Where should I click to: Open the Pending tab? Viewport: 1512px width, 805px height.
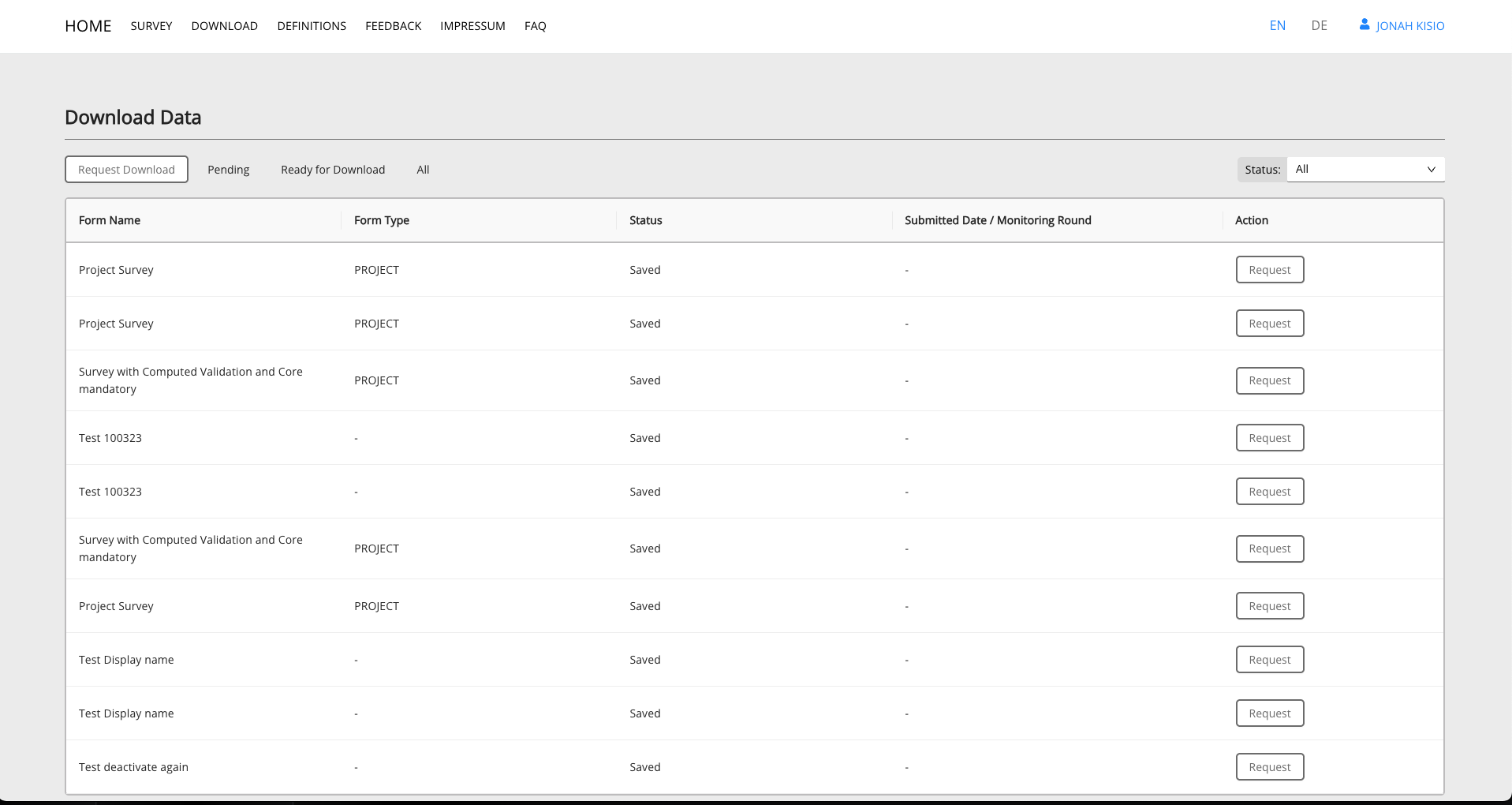(x=228, y=170)
